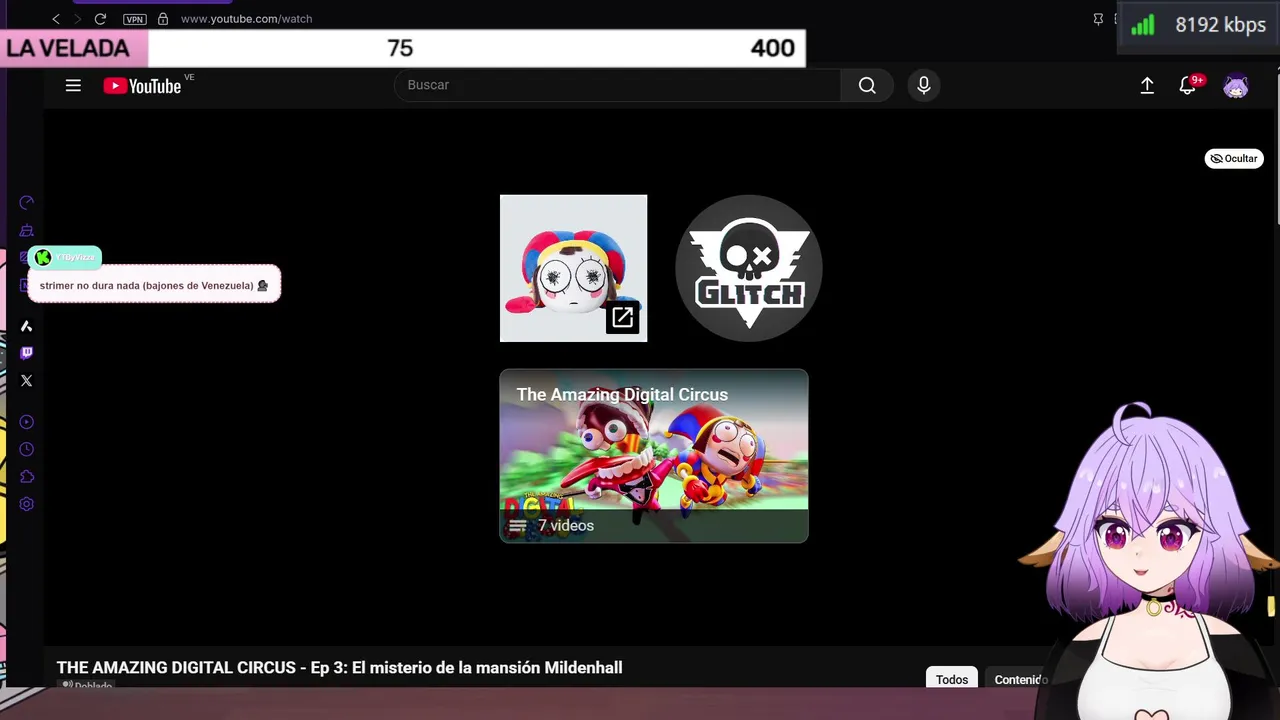Open The Amazing Digital Circus playlist card
Viewport: 1280px width, 720px height.
tap(654, 456)
